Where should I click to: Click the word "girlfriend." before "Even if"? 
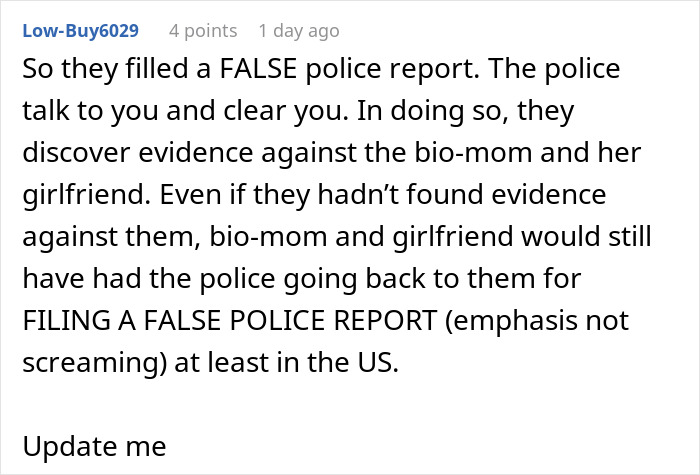click(x=87, y=195)
